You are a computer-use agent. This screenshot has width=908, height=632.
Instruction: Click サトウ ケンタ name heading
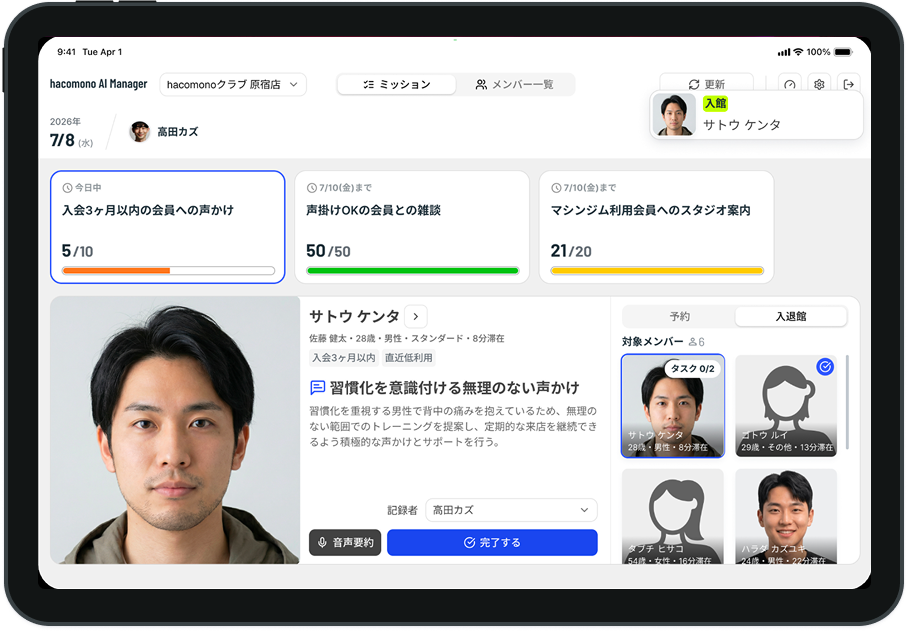[x=354, y=317]
